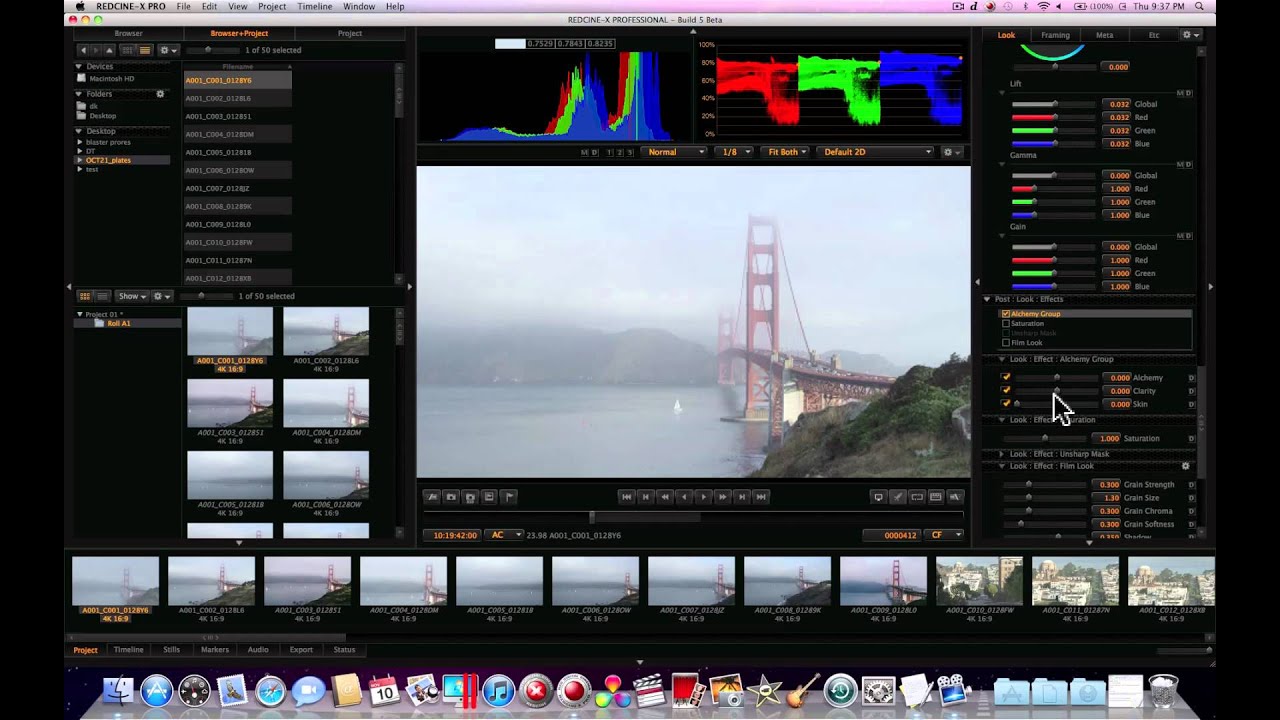Image resolution: width=1280 pixels, height=720 pixels.
Task: Open the CF frame count dropdown
Action: 943,535
